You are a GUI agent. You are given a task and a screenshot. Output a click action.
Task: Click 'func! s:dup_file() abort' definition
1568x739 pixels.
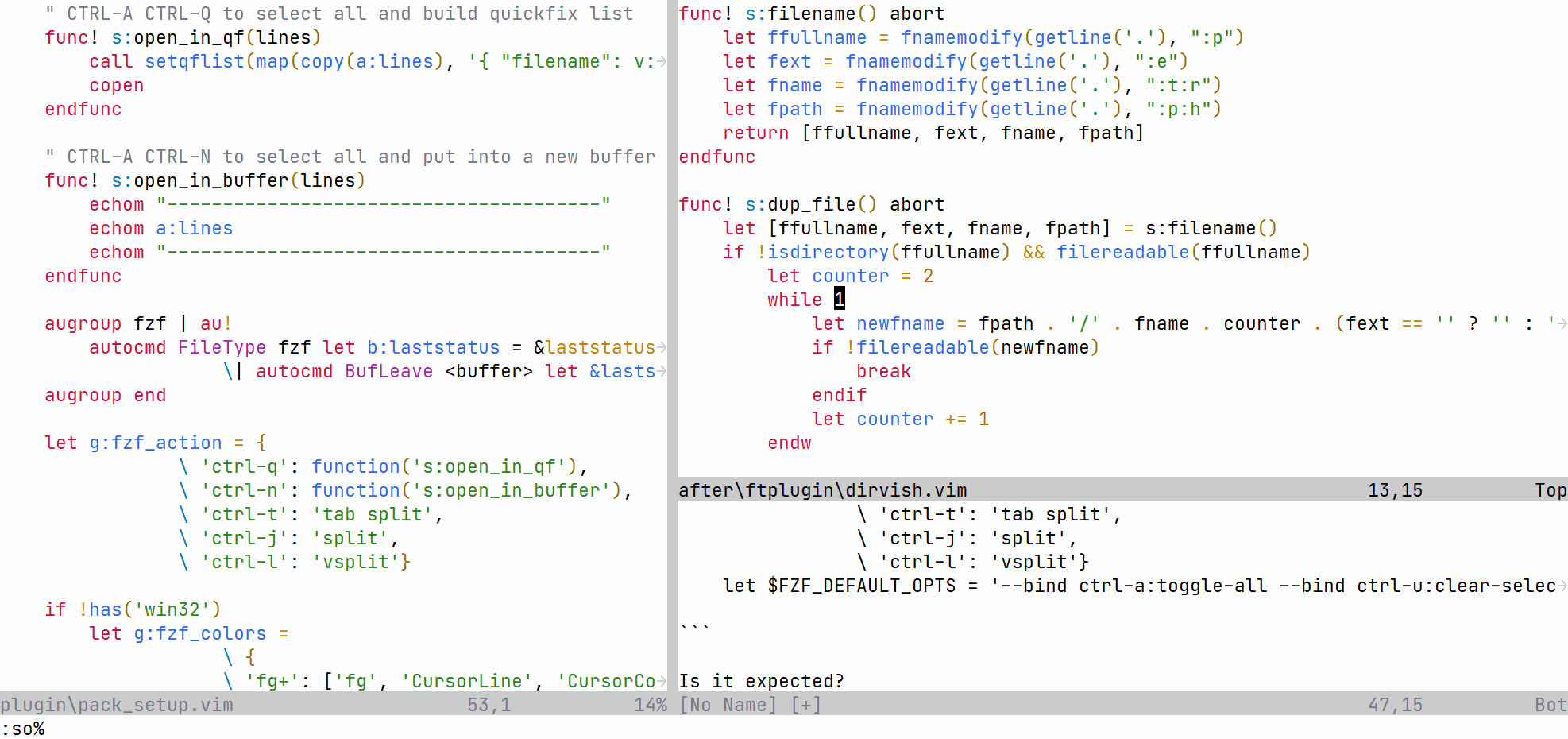click(x=812, y=204)
